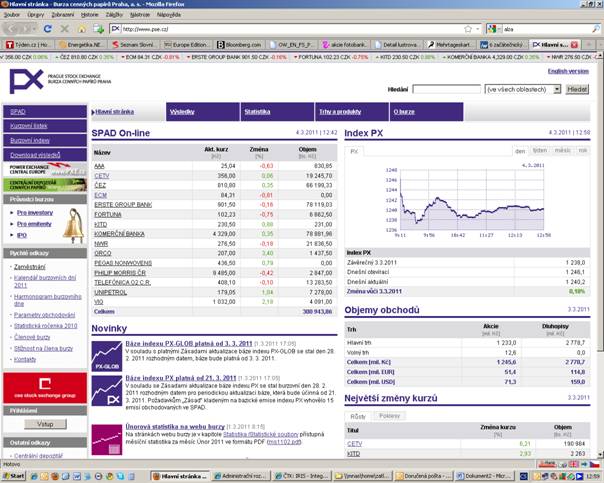Select the Výsledky navigation tab

click(203, 112)
